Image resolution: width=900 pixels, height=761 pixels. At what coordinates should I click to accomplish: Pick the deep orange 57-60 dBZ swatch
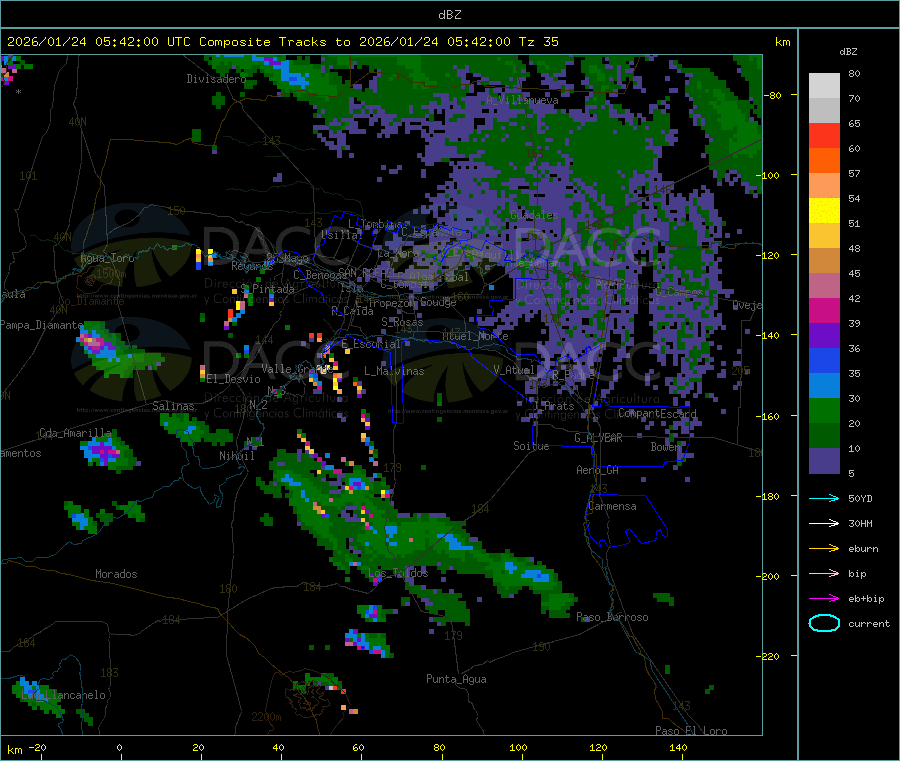click(824, 161)
